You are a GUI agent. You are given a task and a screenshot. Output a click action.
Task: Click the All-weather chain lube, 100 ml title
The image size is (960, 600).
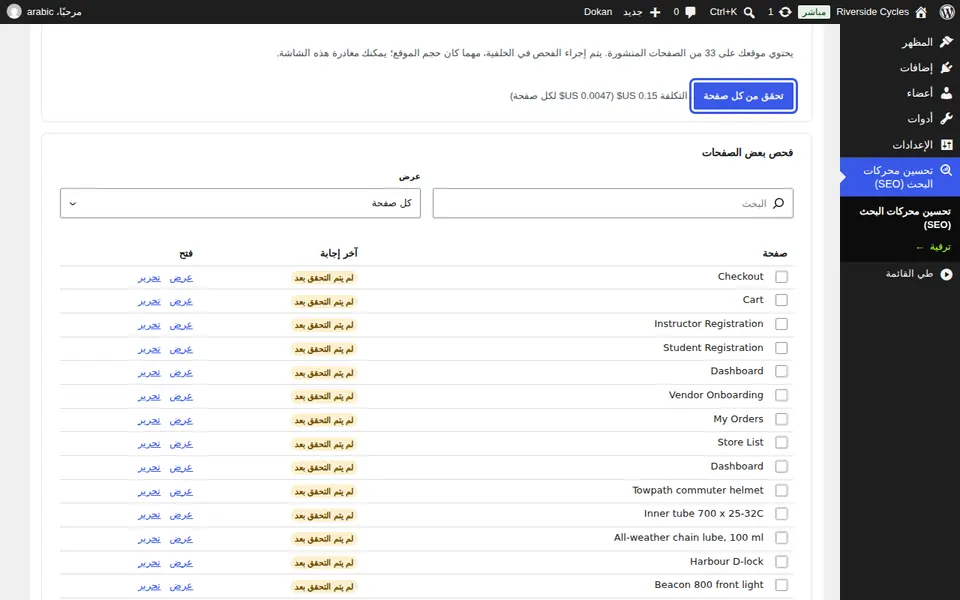[x=689, y=538]
